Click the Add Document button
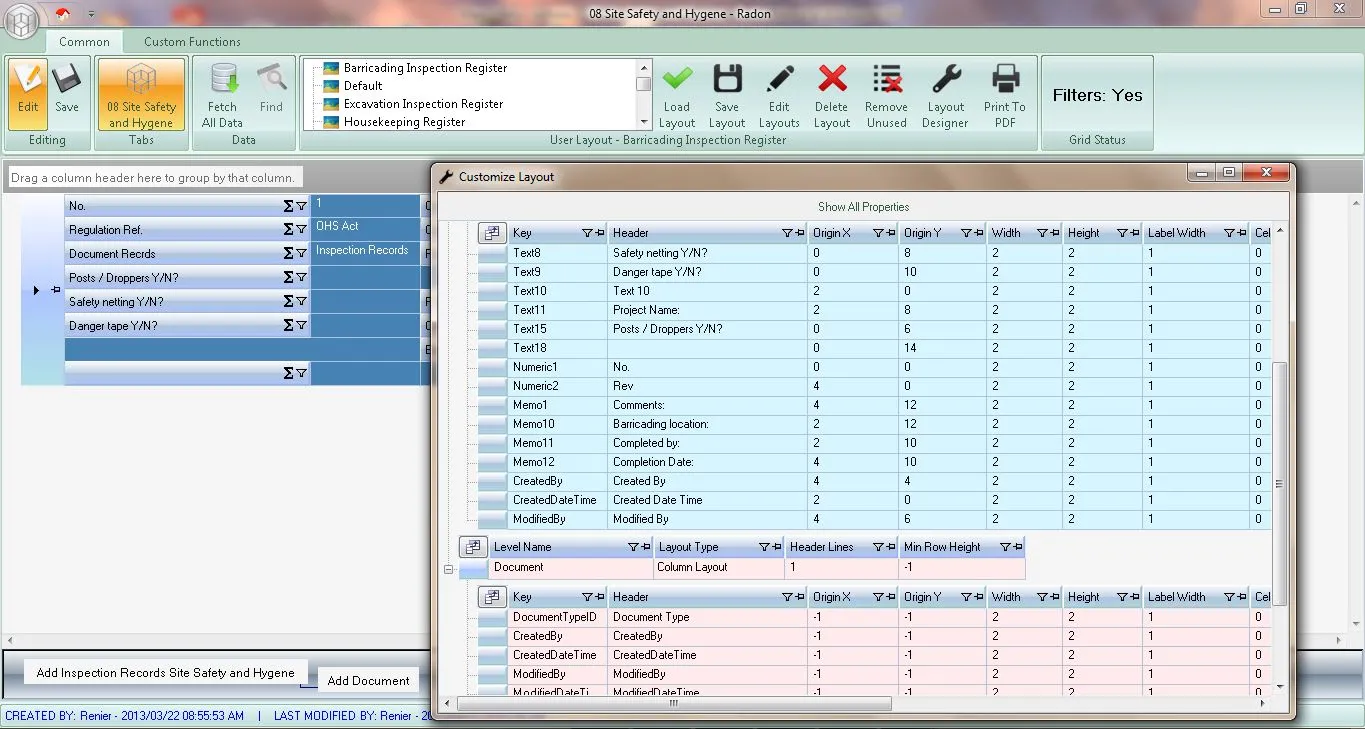1365x729 pixels. [368, 680]
